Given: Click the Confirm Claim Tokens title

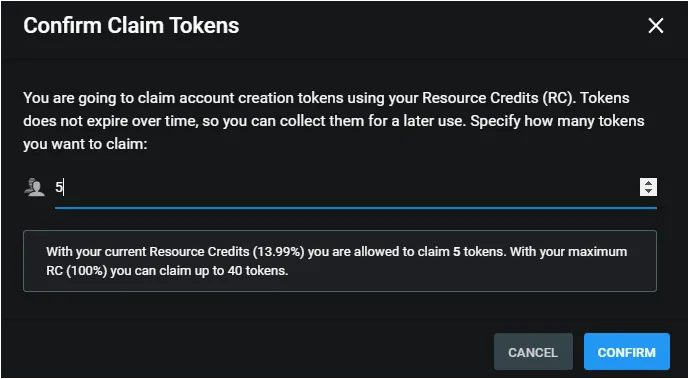Looking at the screenshot, I should [131, 25].
